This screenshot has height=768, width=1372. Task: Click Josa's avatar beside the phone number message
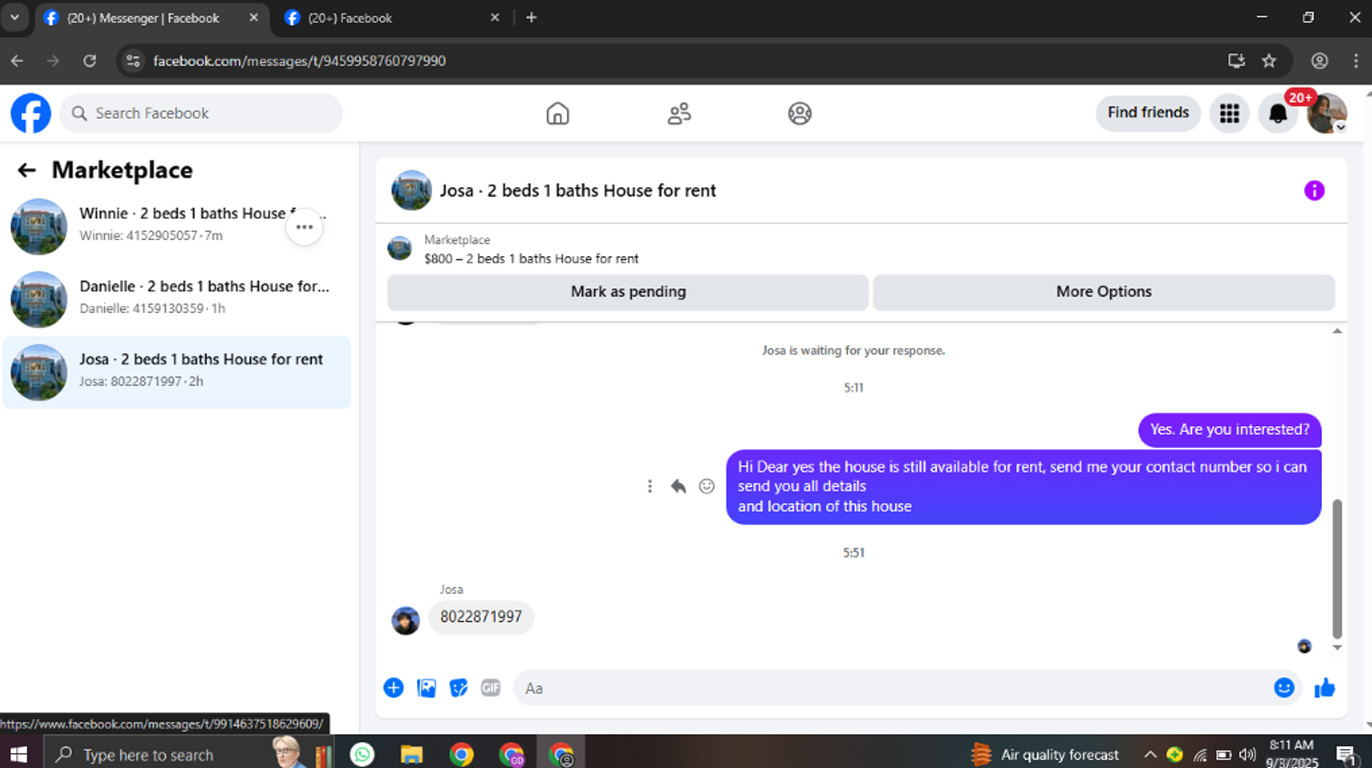405,621
